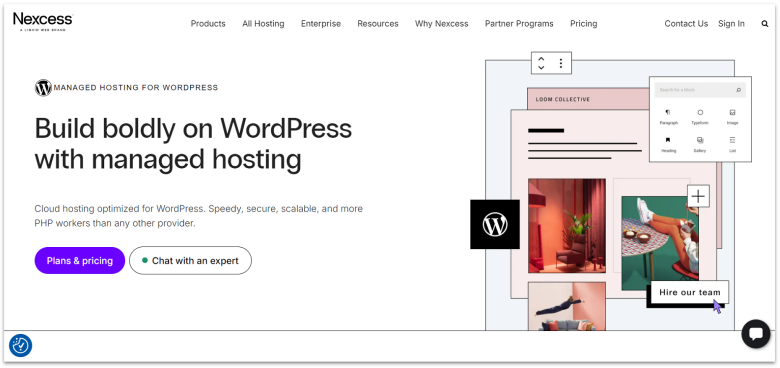Screen dimensions: 780x368
Task: Select the Paragraph block icon
Action: [x=668, y=112]
